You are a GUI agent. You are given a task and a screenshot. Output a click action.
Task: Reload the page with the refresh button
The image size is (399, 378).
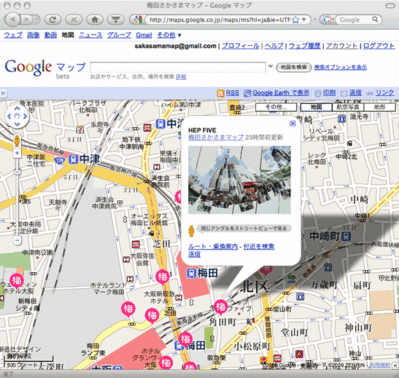click(52, 20)
